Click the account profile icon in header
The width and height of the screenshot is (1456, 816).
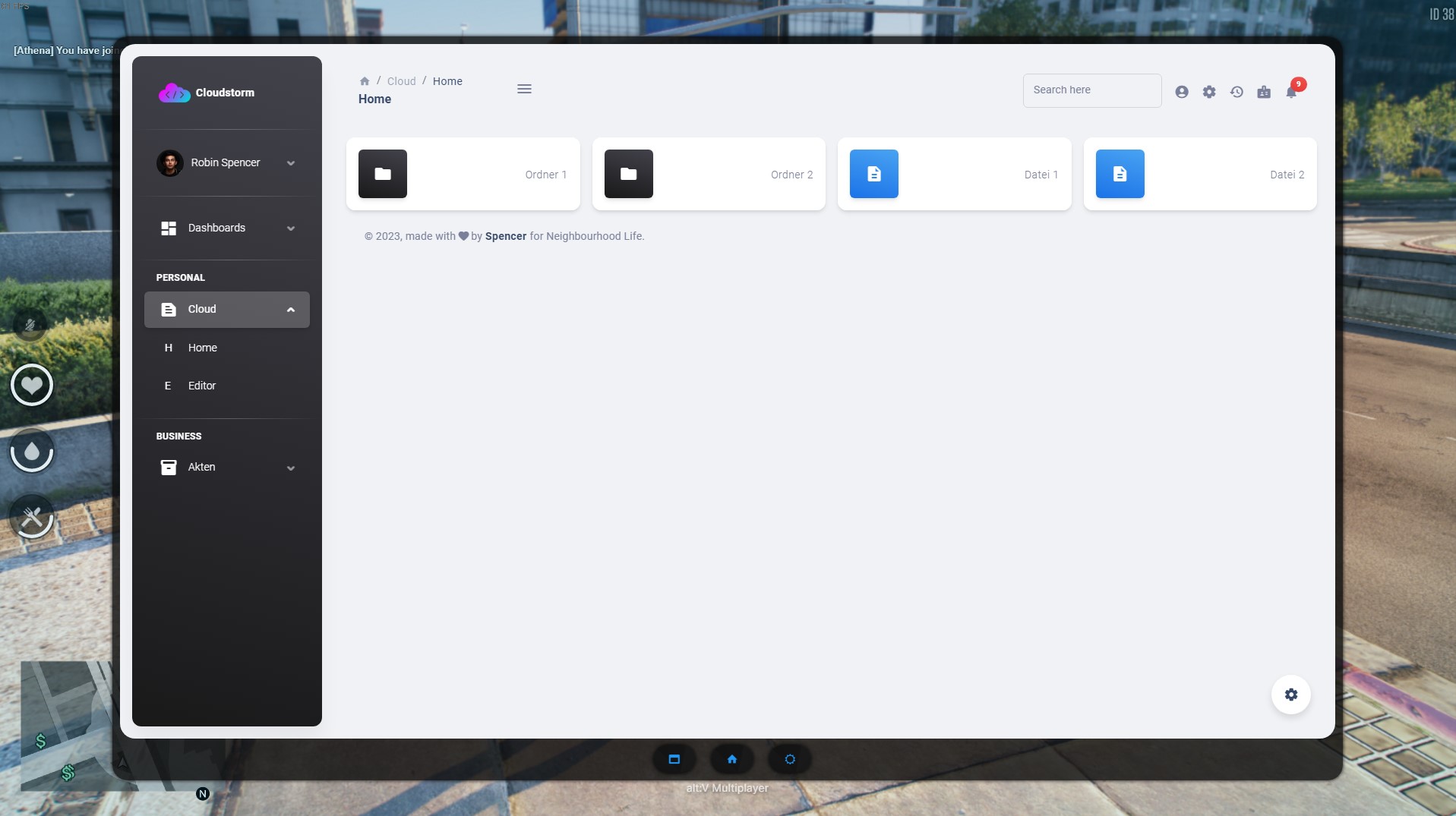pos(1181,92)
